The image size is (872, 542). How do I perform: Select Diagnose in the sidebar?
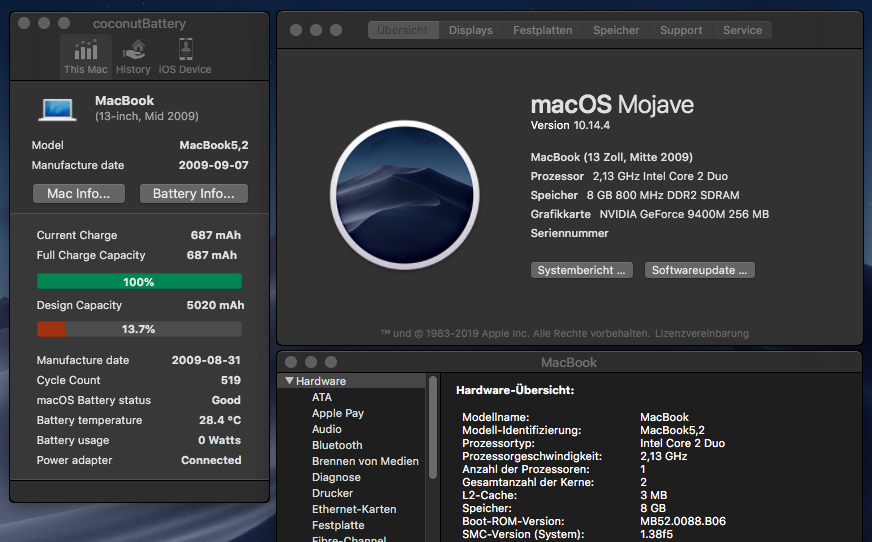(x=336, y=478)
